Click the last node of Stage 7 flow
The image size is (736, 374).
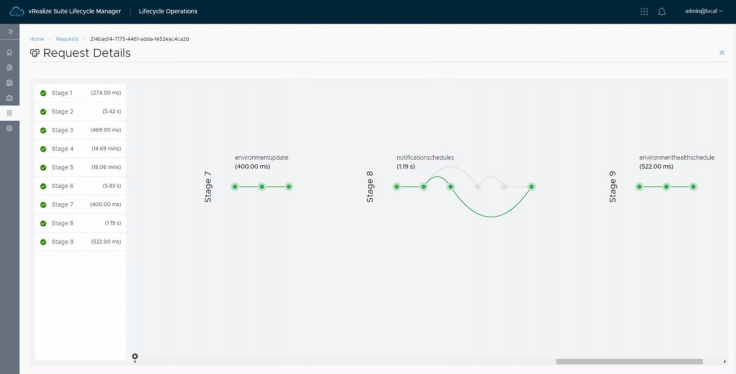(289, 187)
